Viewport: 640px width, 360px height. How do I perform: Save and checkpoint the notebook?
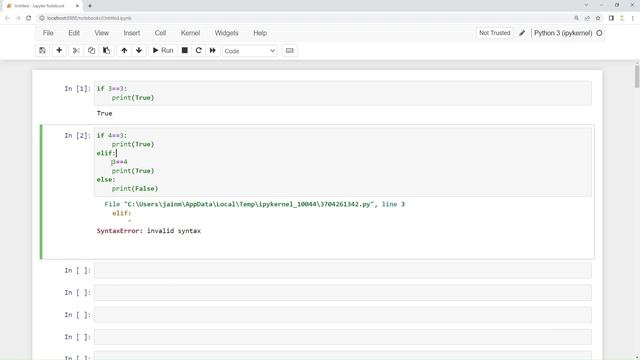[x=42, y=51]
